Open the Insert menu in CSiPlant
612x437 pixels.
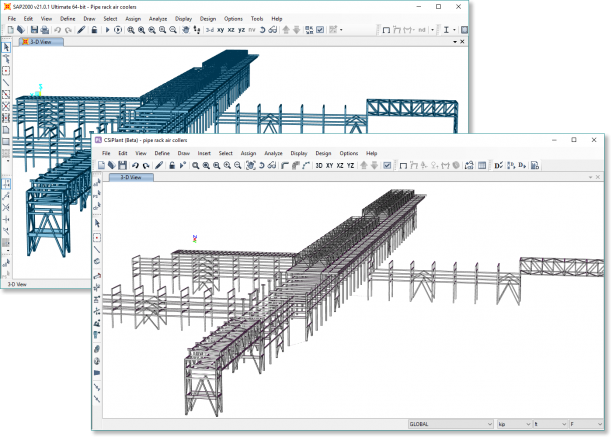pos(204,153)
